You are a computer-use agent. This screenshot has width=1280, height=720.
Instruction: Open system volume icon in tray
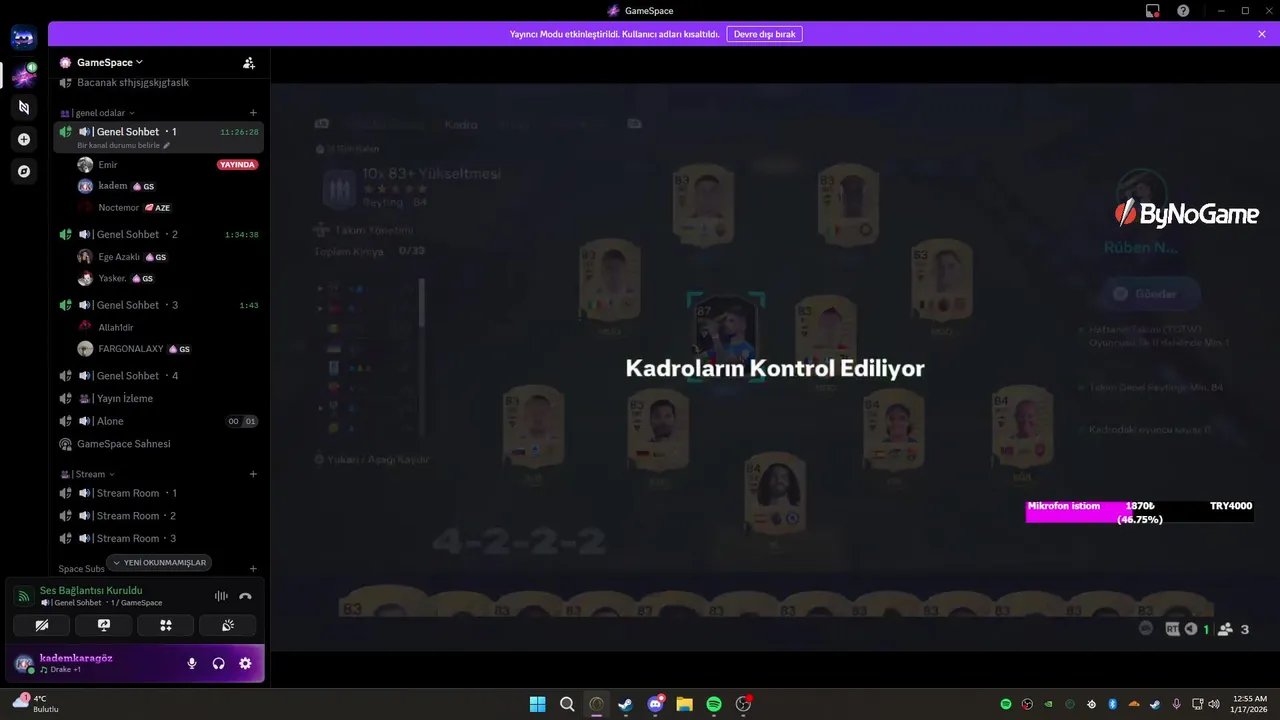[1214, 704]
